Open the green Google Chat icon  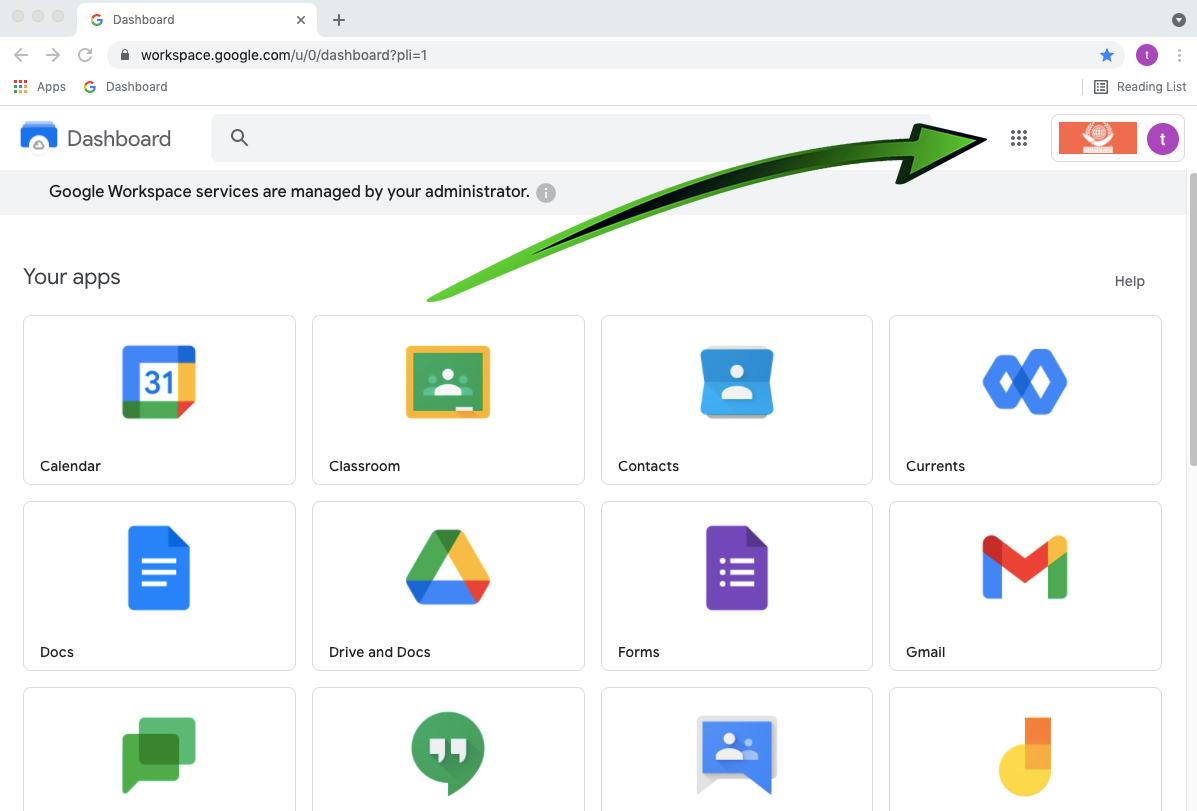pyautogui.click(x=159, y=754)
